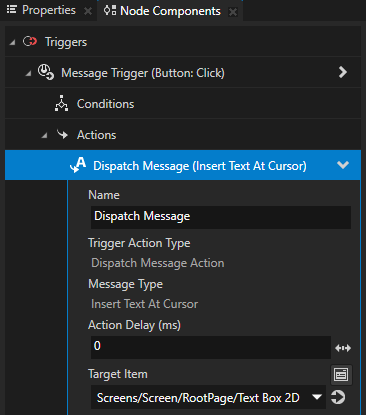Click the Action Delay input field
366x415 pixels.
click(211, 347)
